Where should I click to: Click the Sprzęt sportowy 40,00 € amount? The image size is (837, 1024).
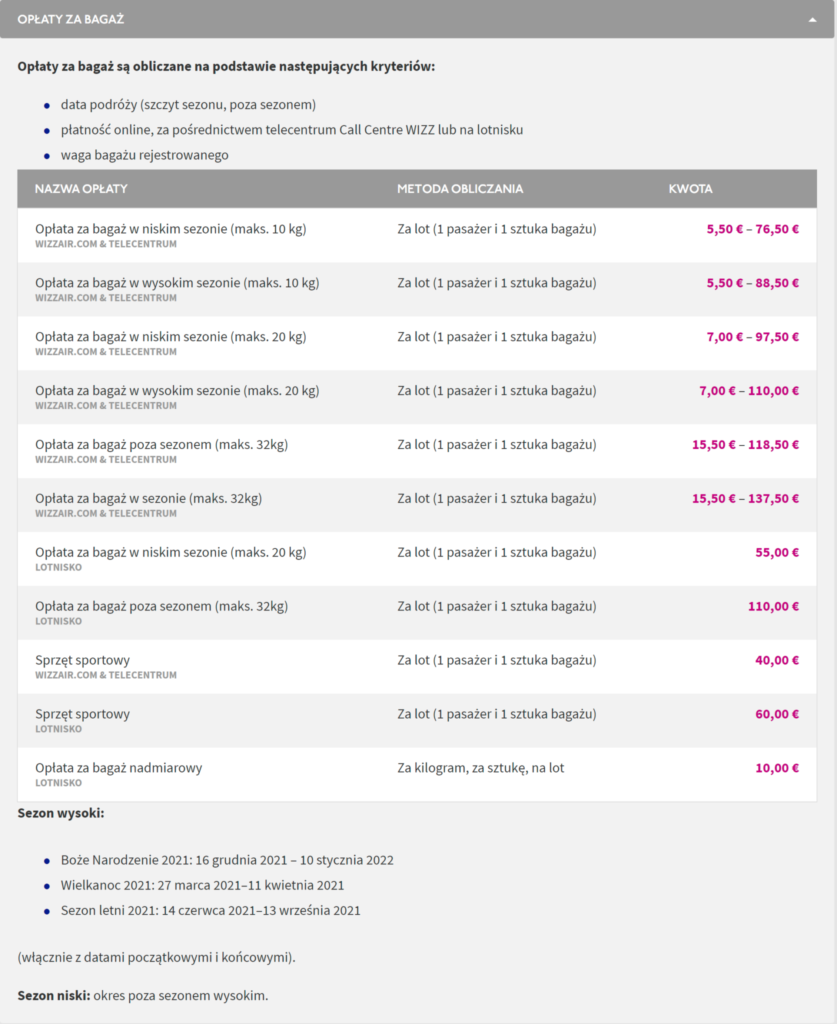(777, 660)
